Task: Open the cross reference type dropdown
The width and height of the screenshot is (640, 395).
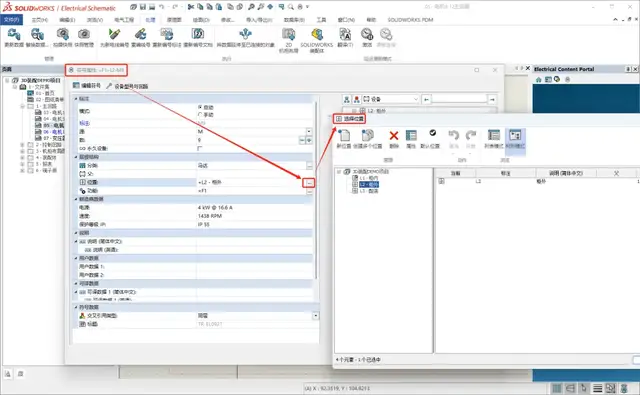Action: click(x=316, y=316)
